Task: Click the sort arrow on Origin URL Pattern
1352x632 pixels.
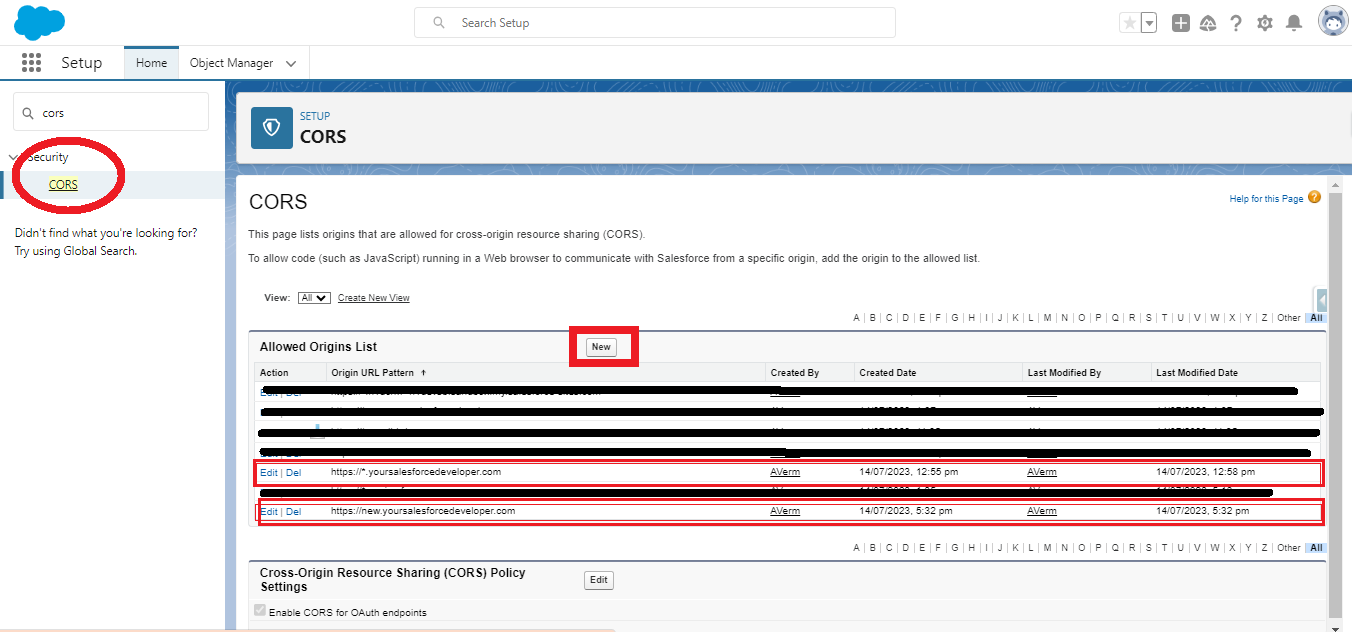Action: click(x=423, y=373)
